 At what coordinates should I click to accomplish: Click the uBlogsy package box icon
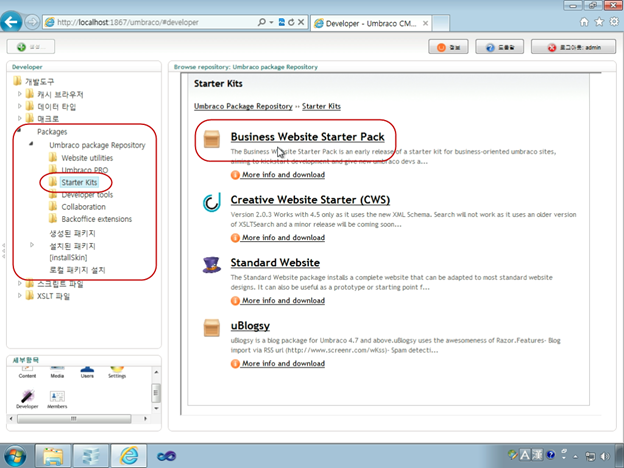[x=211, y=328]
